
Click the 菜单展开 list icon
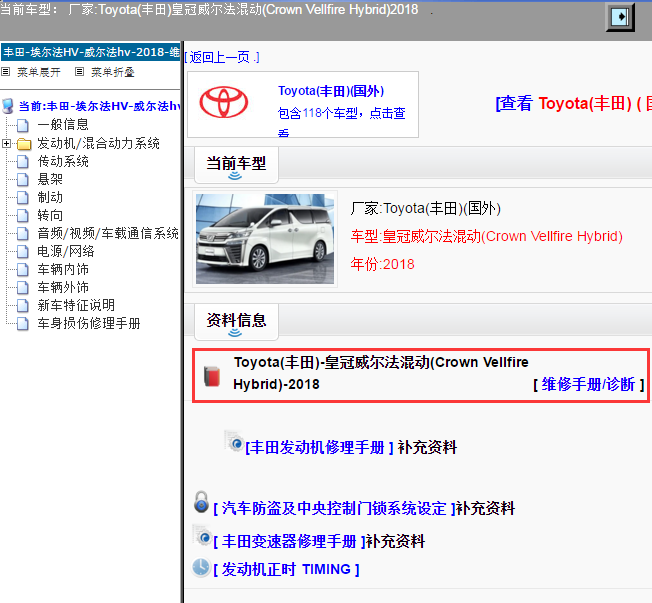tap(5, 72)
